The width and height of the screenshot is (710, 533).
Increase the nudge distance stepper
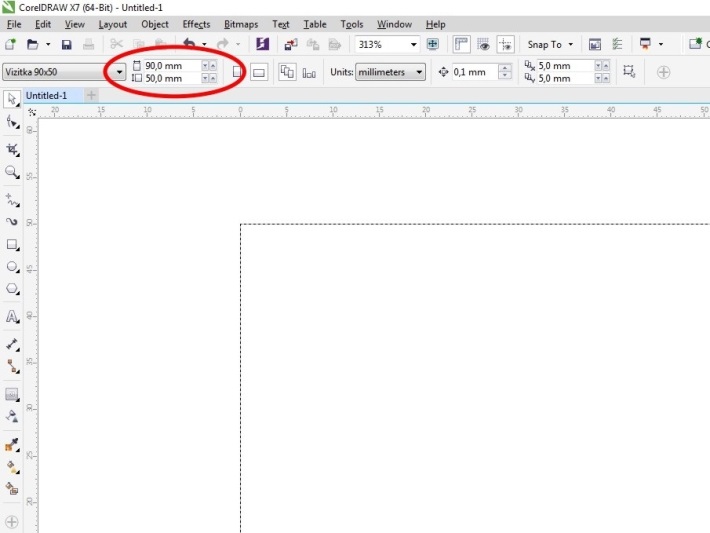point(505,68)
